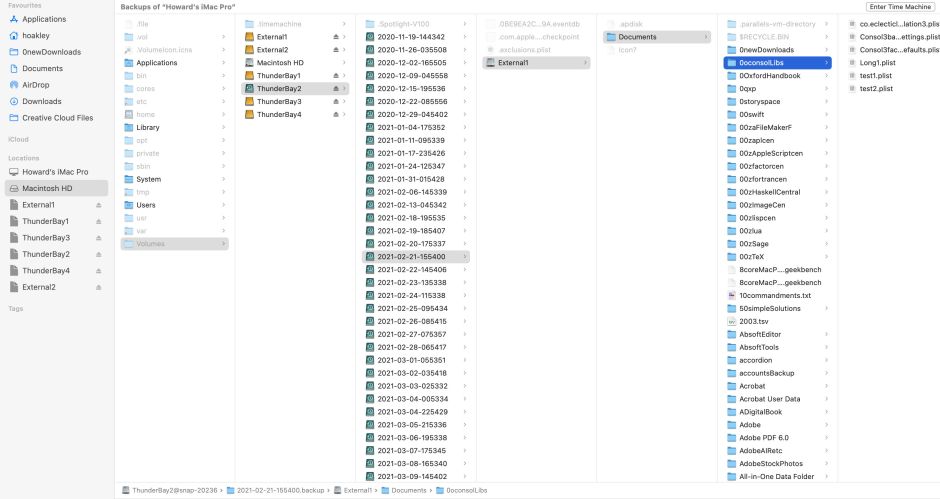Click Documents in the path bar
The image size is (940, 499).
click(403, 491)
